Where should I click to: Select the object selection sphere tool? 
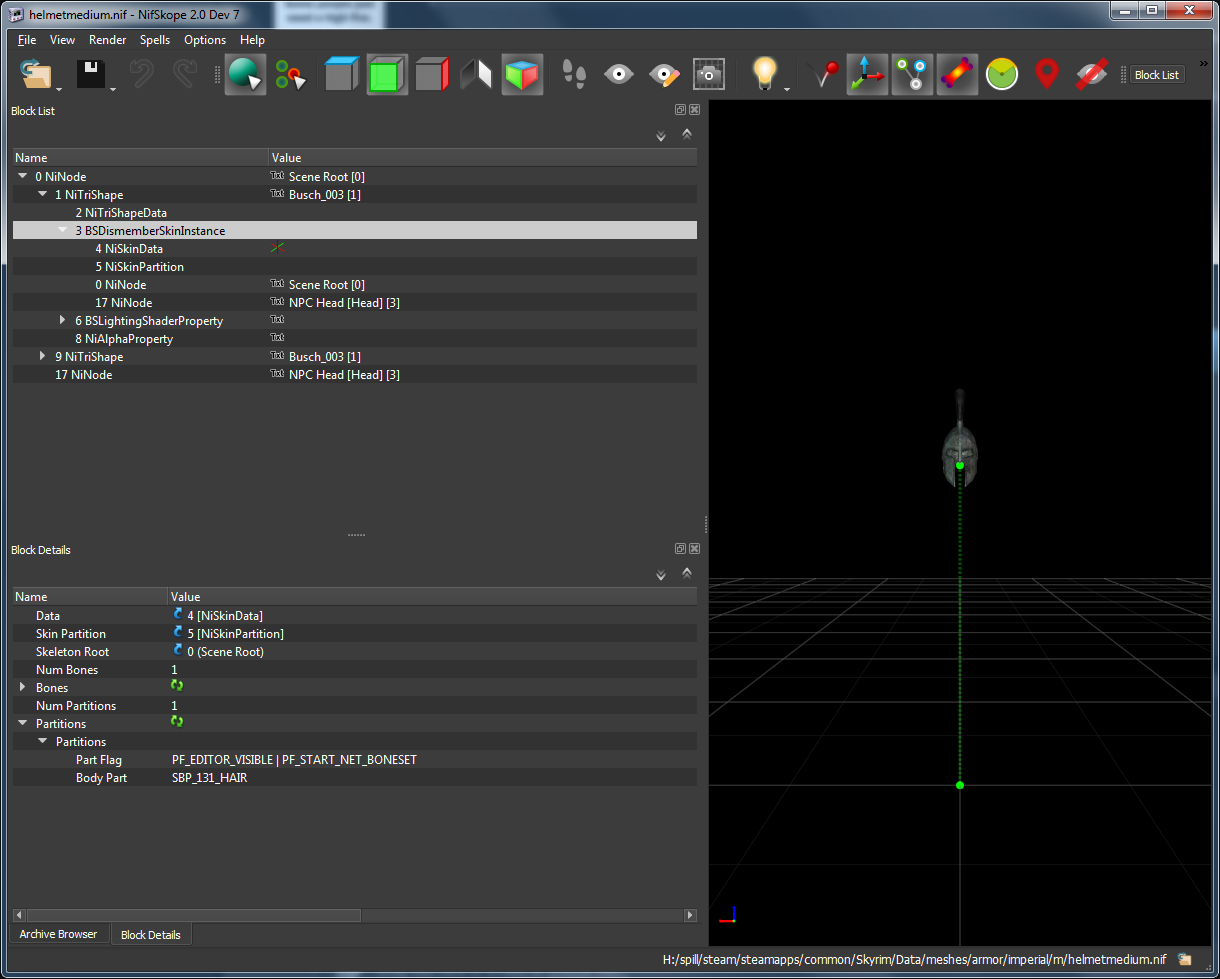[245, 74]
